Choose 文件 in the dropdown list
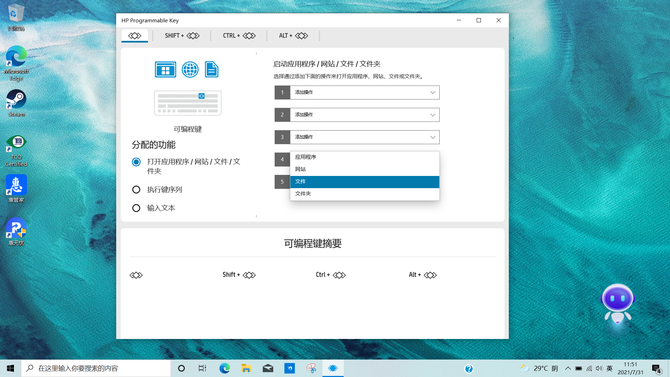 coord(364,182)
